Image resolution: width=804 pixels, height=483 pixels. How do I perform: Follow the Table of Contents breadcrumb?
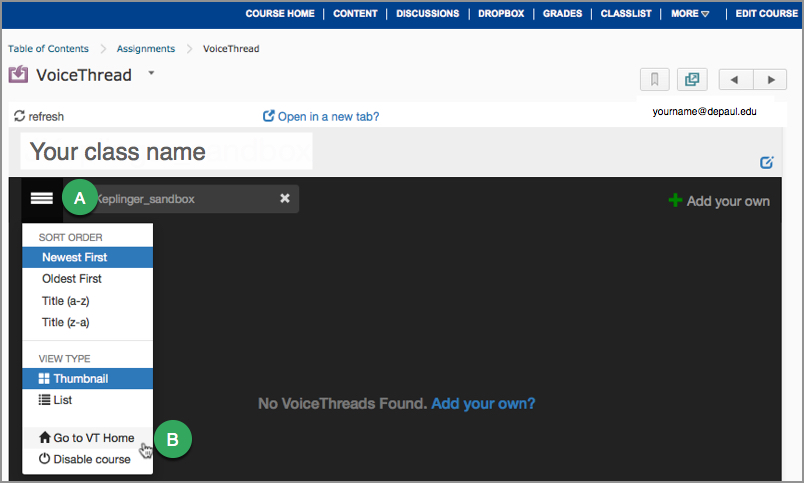[x=48, y=49]
